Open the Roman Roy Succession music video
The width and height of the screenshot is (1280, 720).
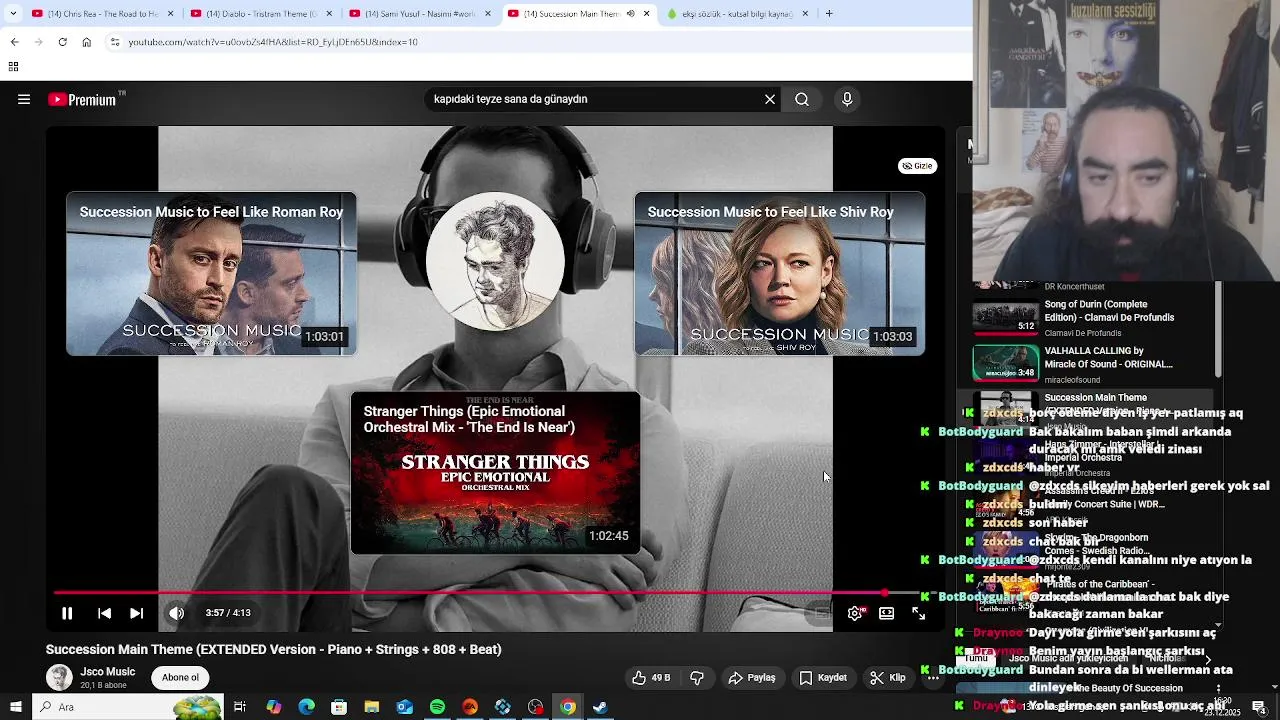pyautogui.click(x=211, y=274)
